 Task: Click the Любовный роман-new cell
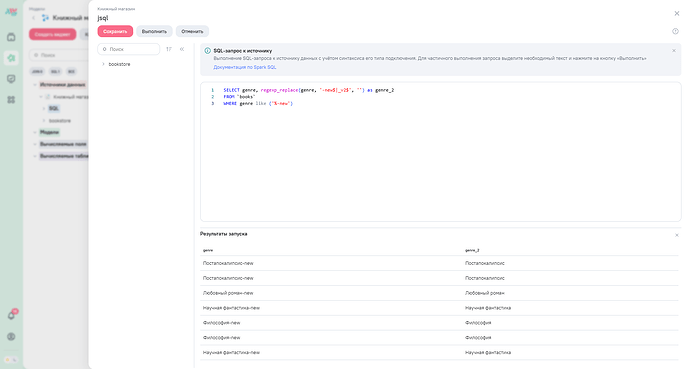[228, 293]
